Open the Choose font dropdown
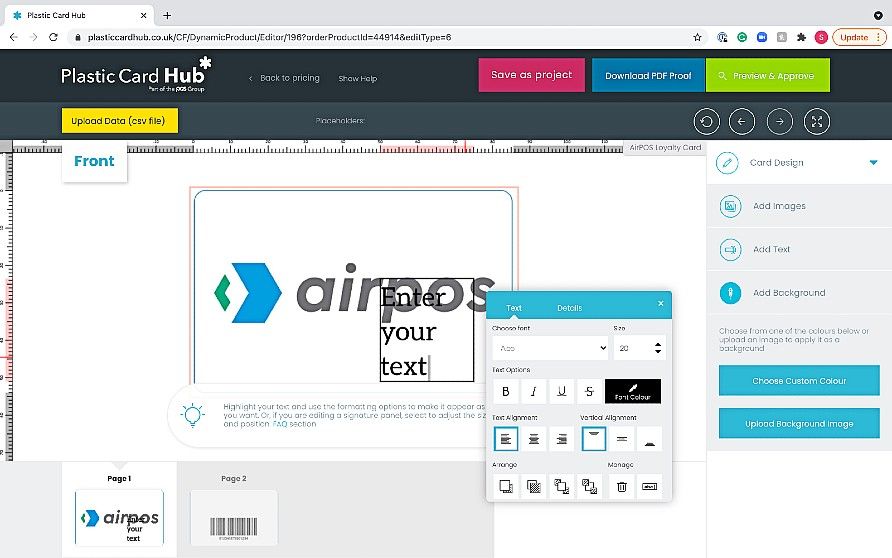Viewport: 892px width, 558px height. (550, 348)
